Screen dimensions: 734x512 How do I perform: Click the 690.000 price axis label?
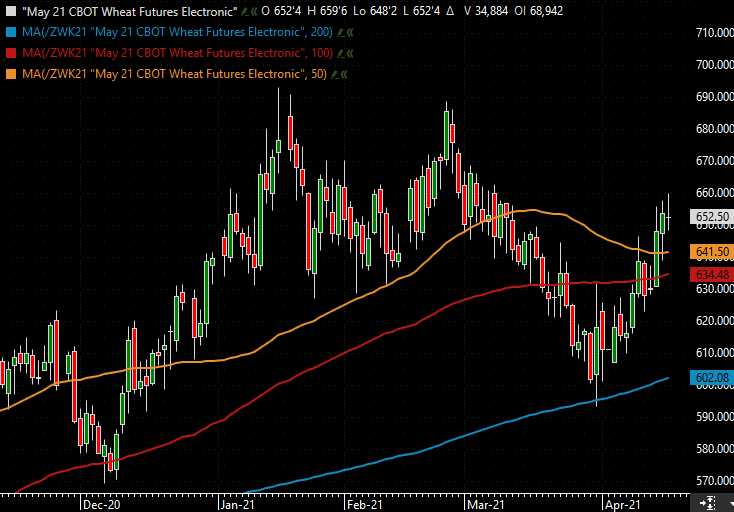pyautogui.click(x=715, y=97)
